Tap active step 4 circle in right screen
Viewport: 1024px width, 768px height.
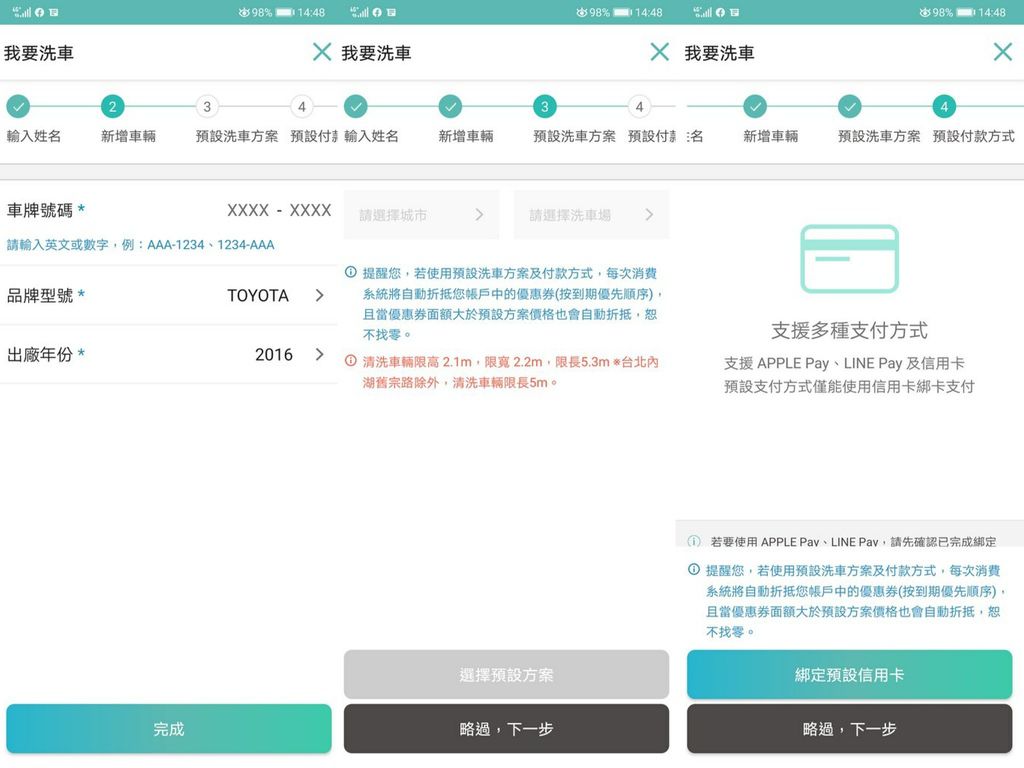[944, 106]
